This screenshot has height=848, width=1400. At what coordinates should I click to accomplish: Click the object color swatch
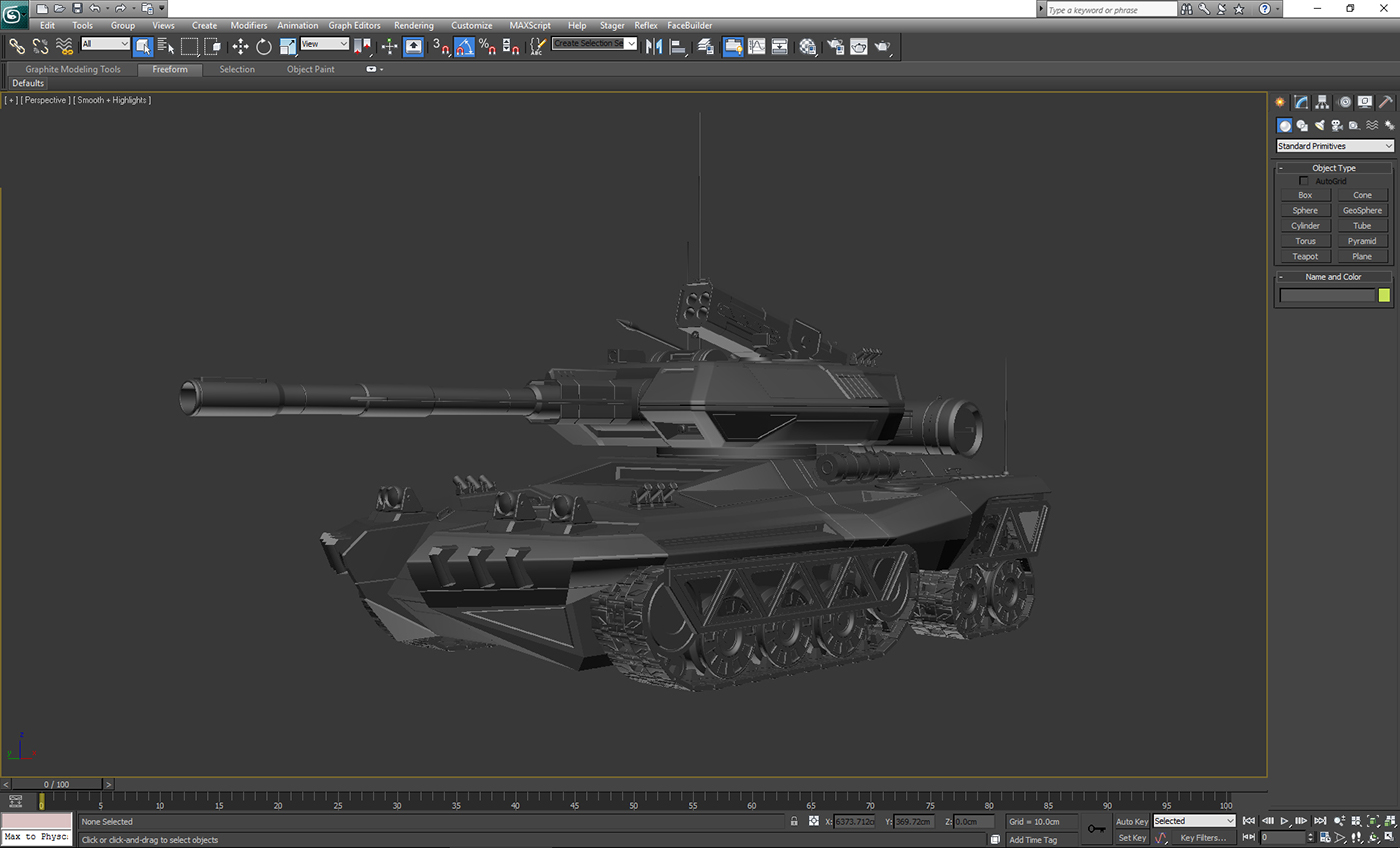coord(1382,295)
